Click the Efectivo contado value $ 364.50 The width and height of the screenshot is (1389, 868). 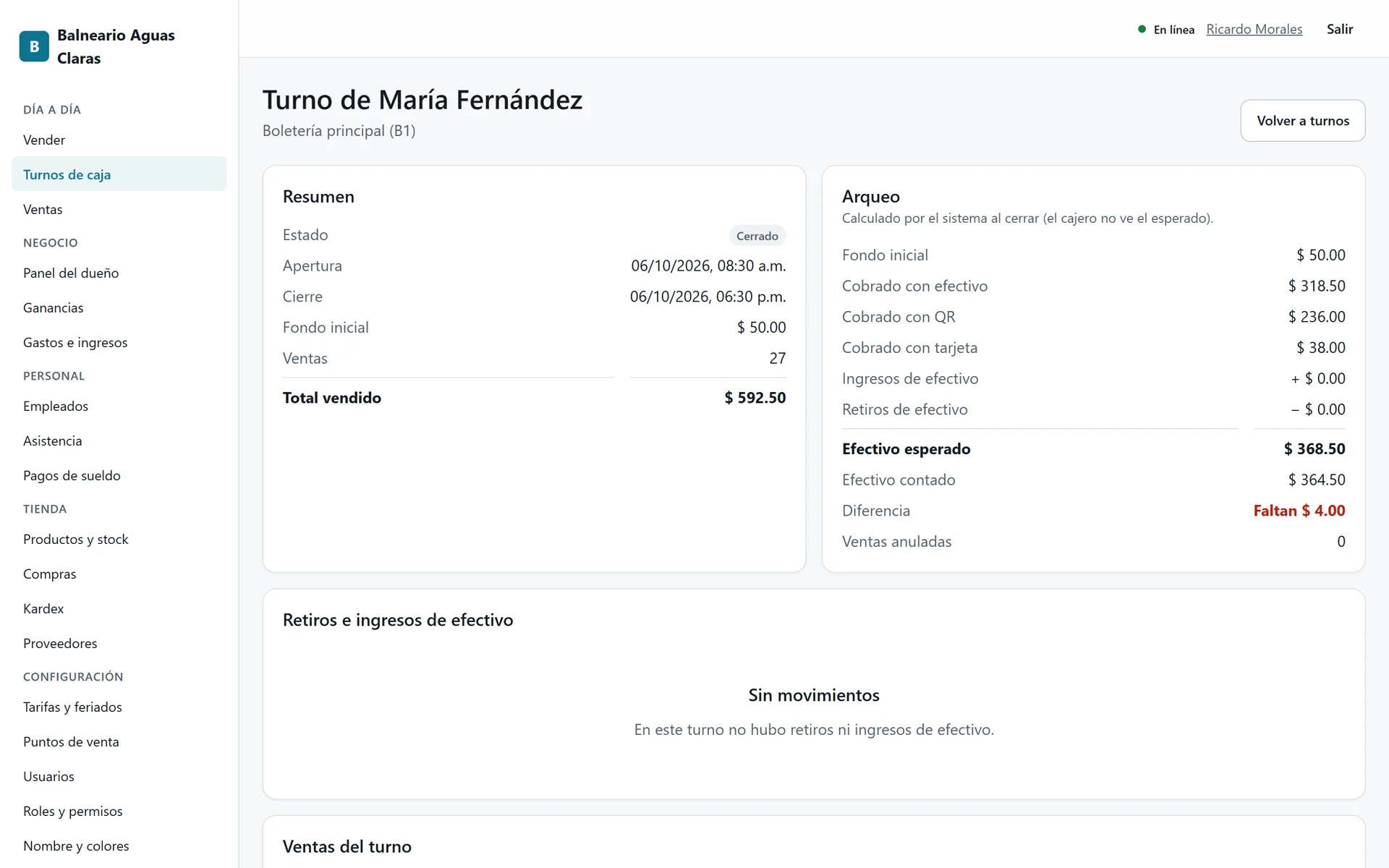coord(1316,480)
